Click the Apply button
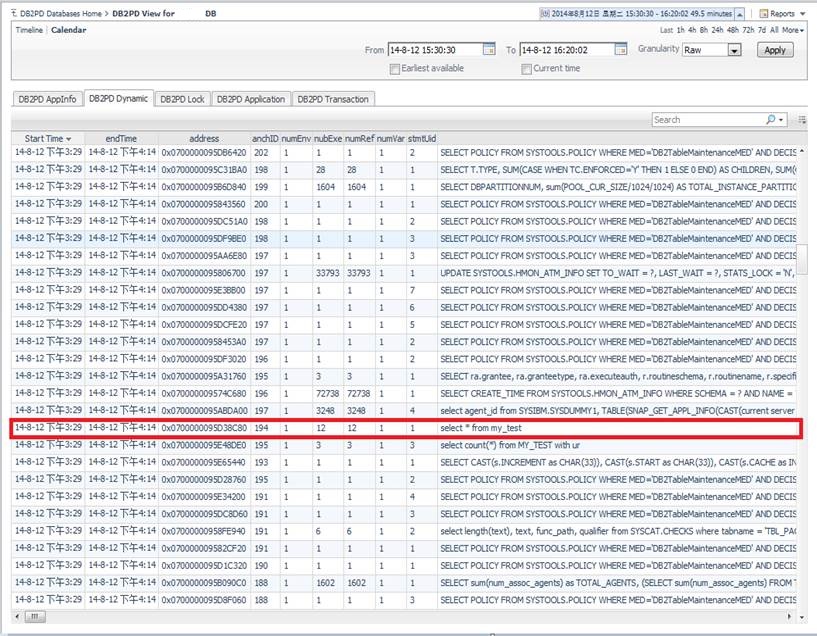817x636 pixels. [x=774, y=50]
